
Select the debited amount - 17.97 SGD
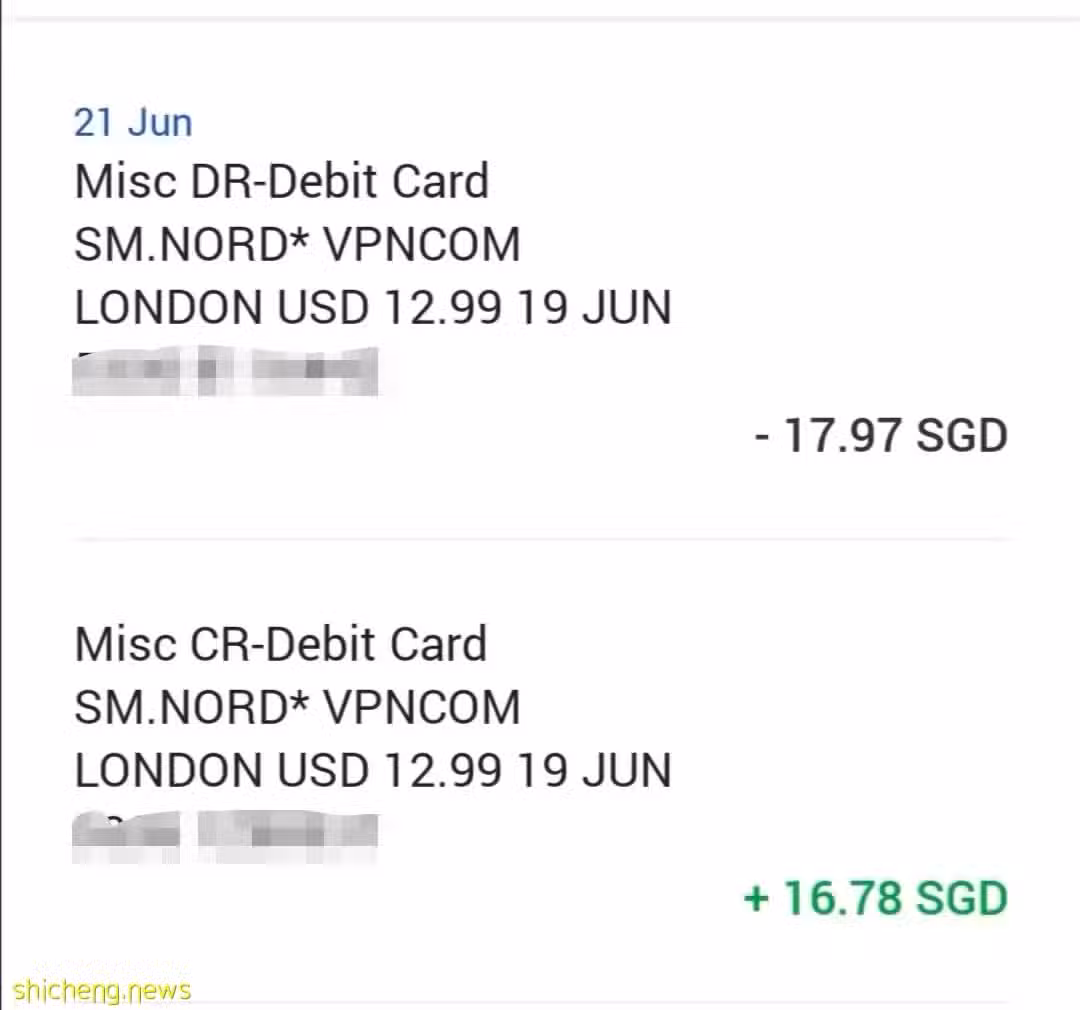tap(881, 435)
